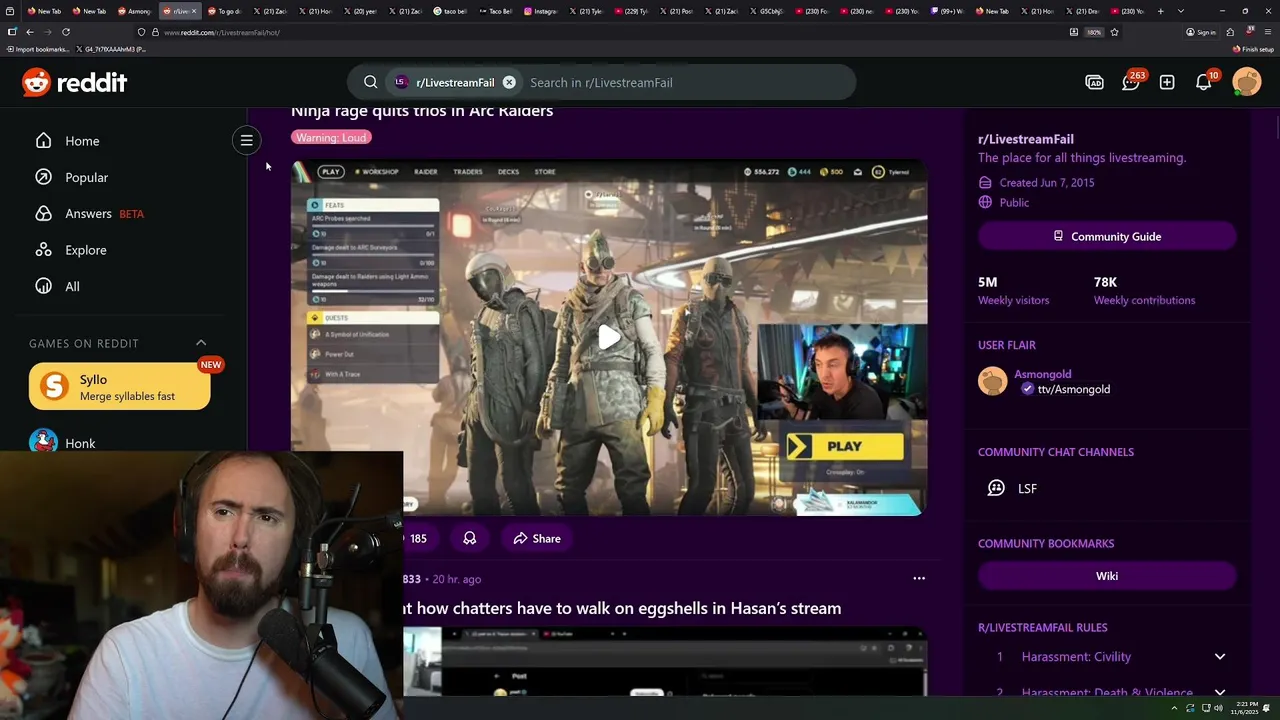The width and height of the screenshot is (1280, 720).
Task: Share the Ninja rage quits post
Action: 537,538
